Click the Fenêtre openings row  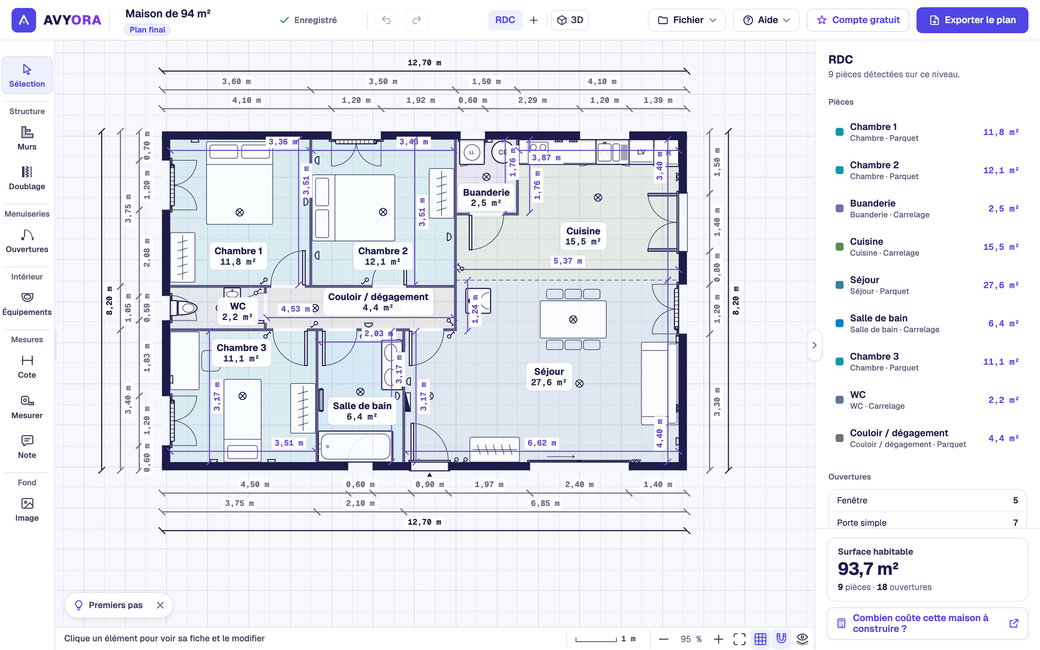[927, 501]
